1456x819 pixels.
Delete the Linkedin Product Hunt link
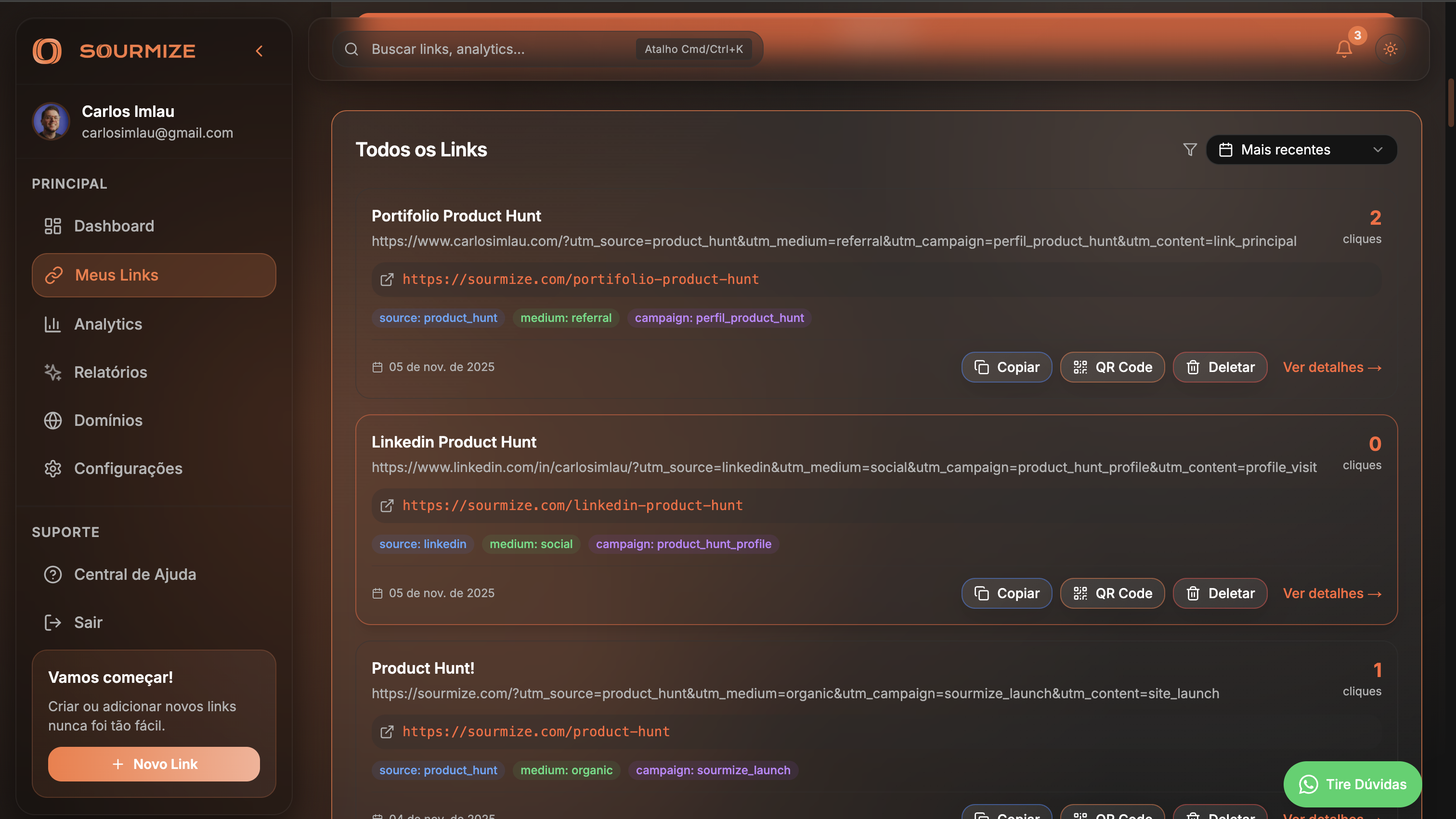pyautogui.click(x=1220, y=593)
